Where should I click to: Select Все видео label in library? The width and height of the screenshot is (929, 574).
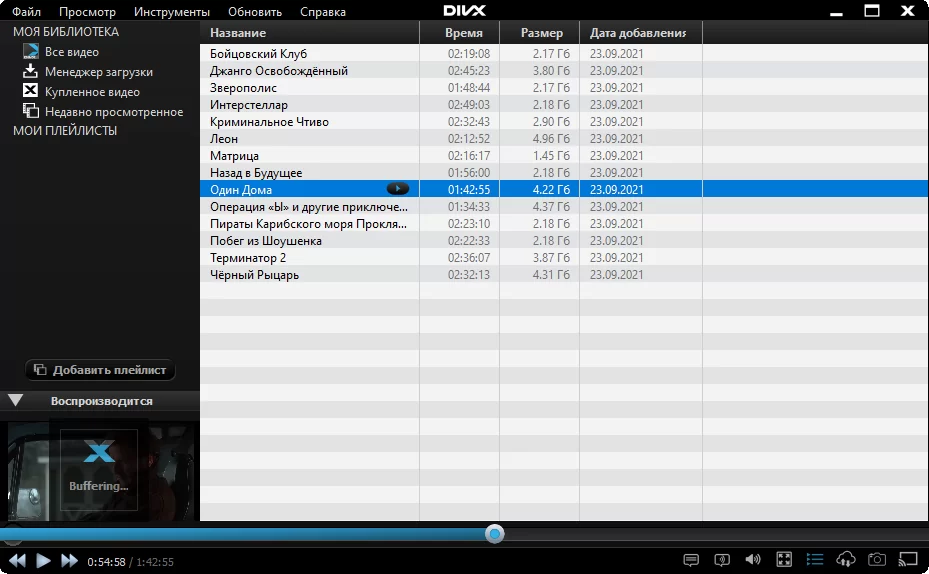coord(72,52)
